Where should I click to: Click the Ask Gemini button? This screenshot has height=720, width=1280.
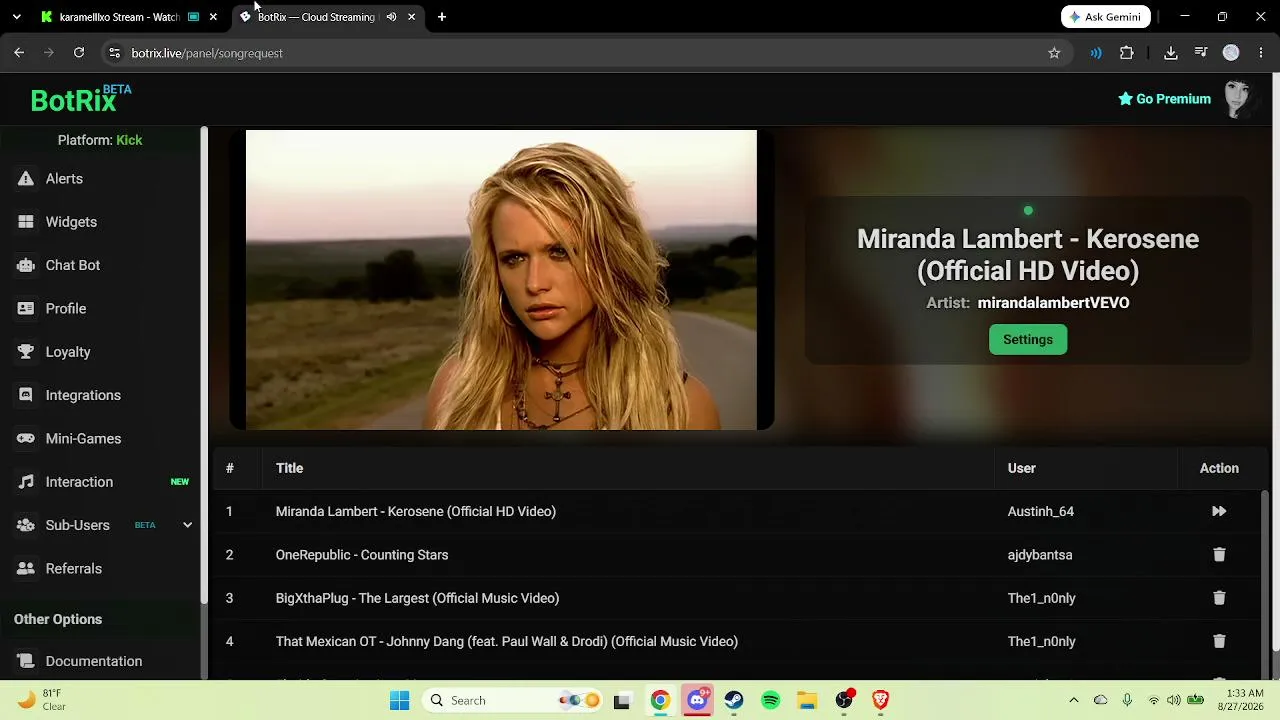pos(1106,17)
